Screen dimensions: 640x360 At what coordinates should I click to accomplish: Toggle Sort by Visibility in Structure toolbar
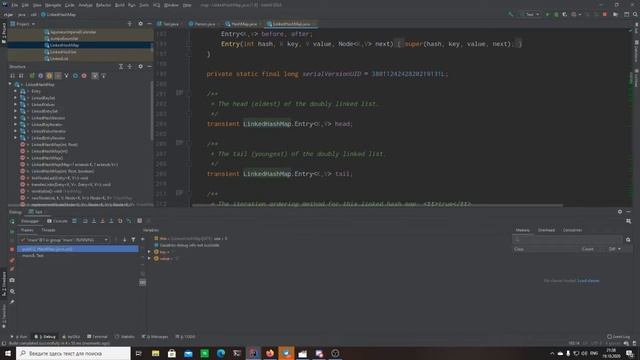[x=12, y=76]
